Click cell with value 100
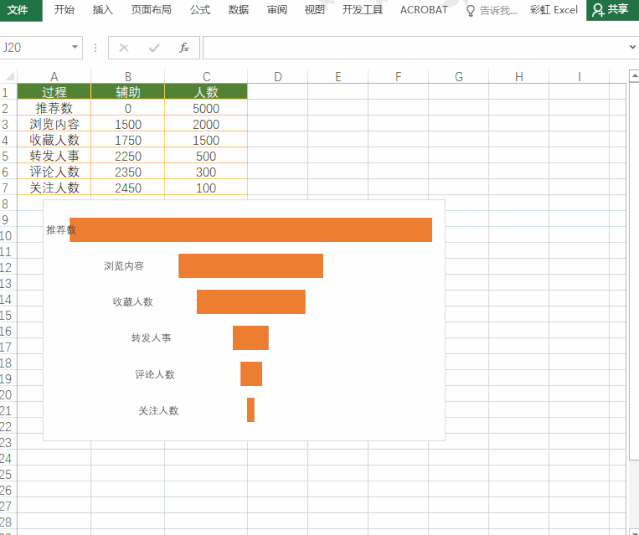639x535 pixels. point(206,187)
